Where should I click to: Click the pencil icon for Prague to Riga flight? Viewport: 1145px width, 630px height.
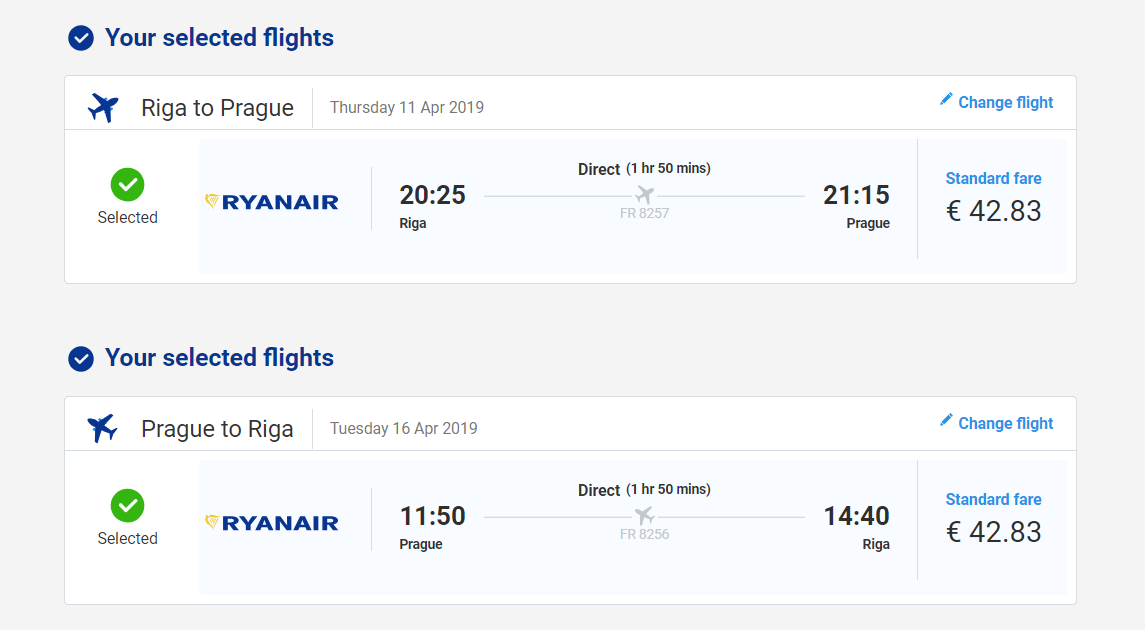946,420
